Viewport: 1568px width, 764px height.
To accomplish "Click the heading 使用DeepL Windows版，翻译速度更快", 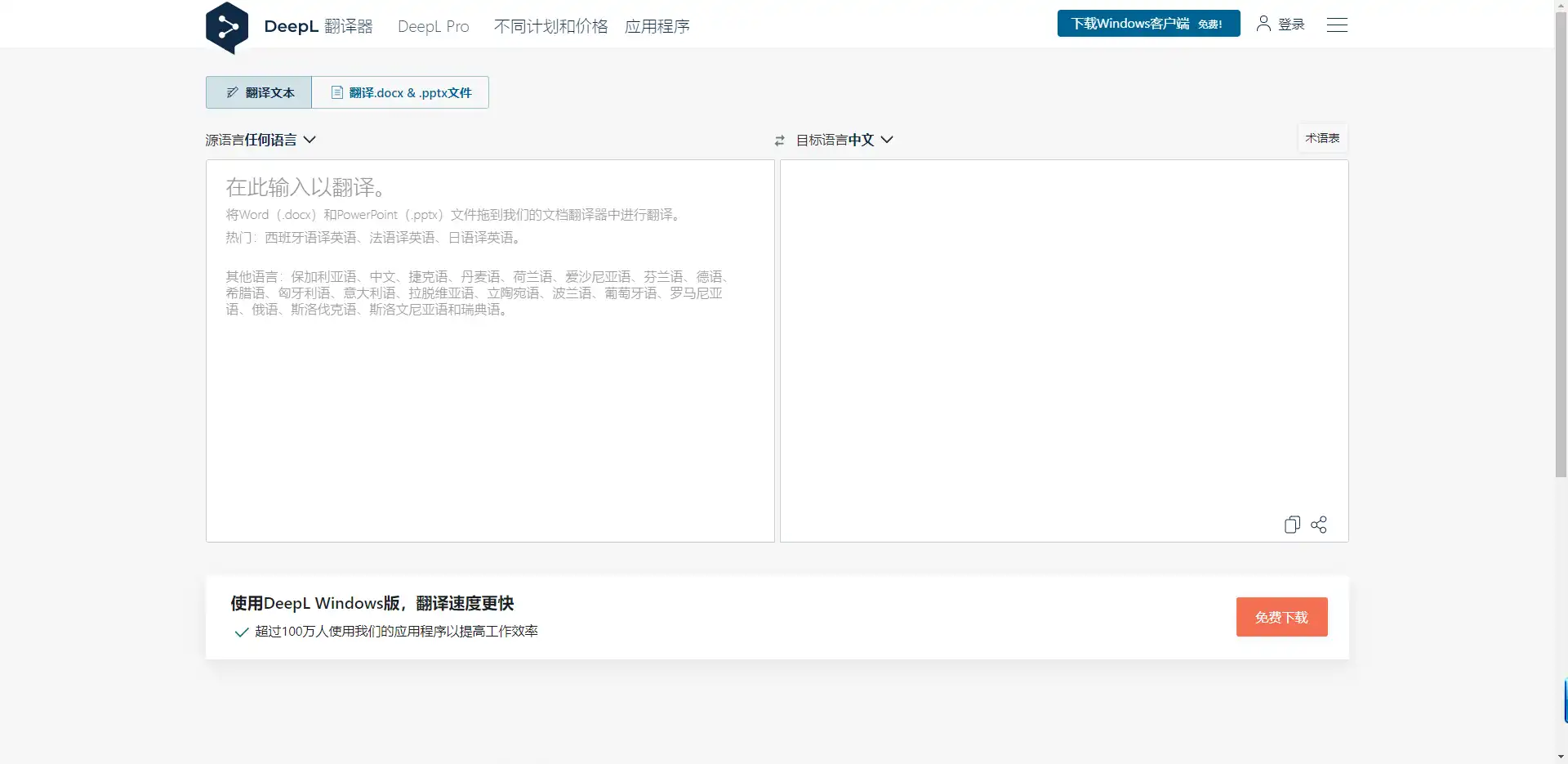I will 372,603.
